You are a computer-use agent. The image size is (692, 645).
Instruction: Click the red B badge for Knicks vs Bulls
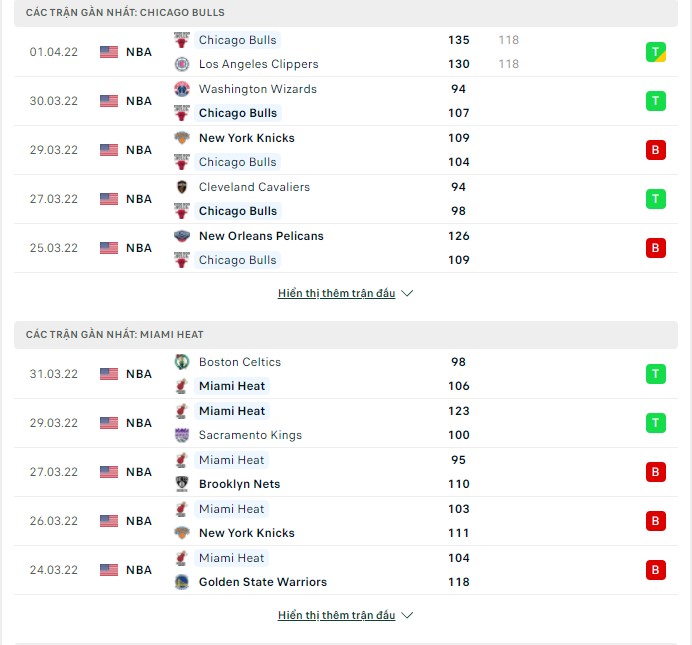[655, 150]
